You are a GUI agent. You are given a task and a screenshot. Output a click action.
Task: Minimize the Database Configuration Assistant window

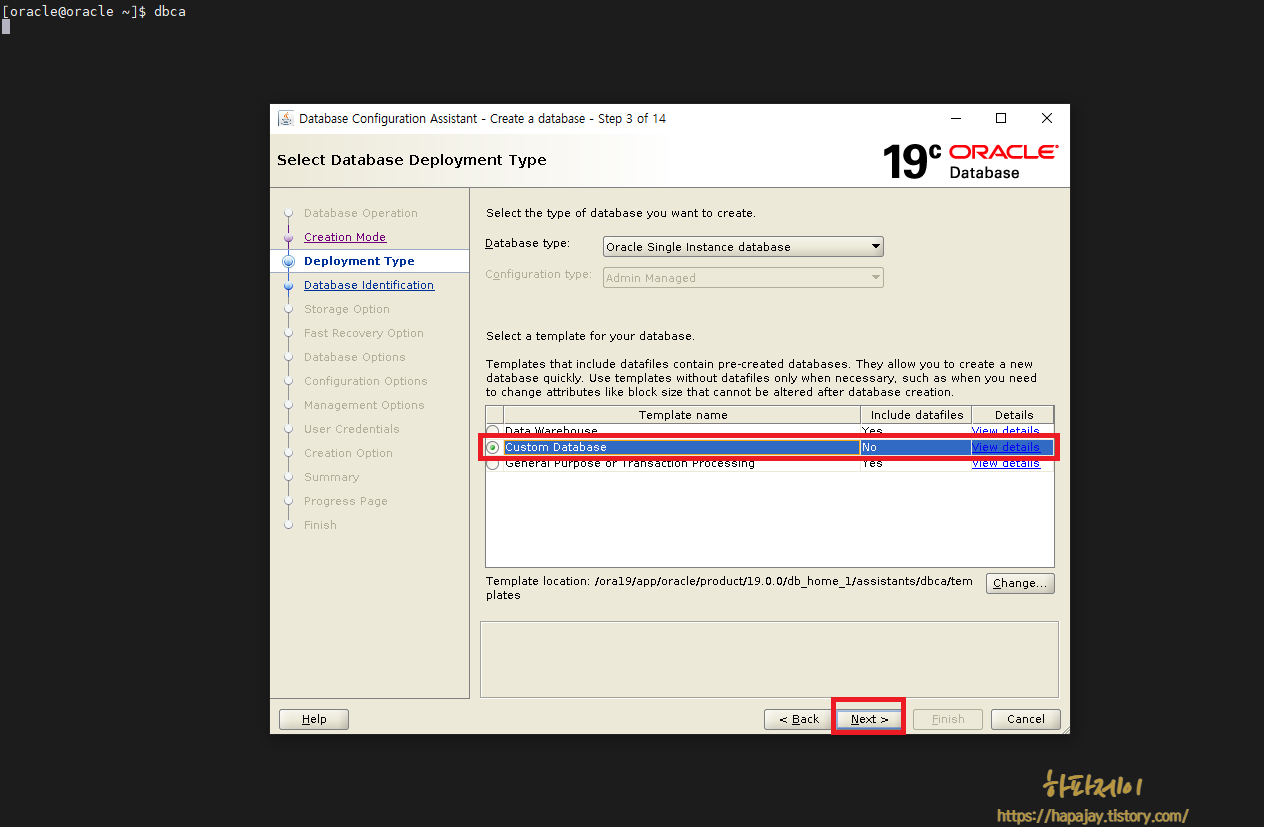(955, 118)
